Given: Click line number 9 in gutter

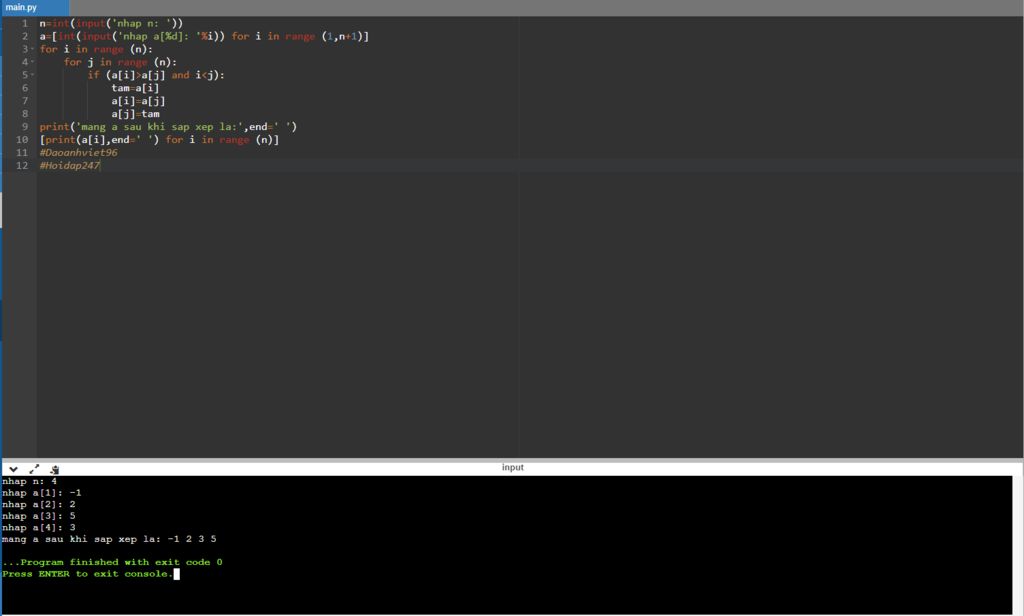Looking at the screenshot, I should click(x=25, y=127).
